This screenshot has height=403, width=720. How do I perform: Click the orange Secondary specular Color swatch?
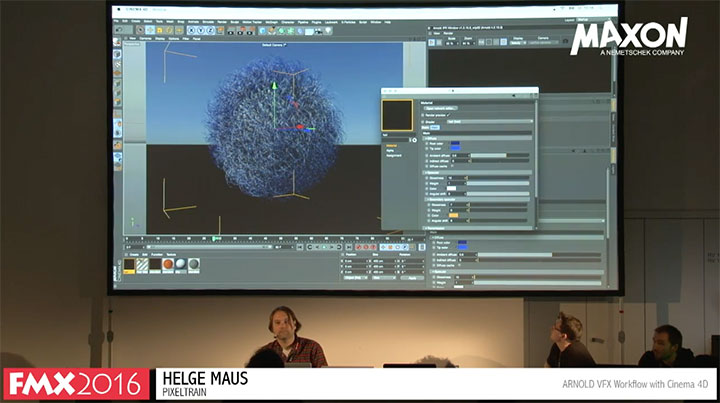pos(453,215)
